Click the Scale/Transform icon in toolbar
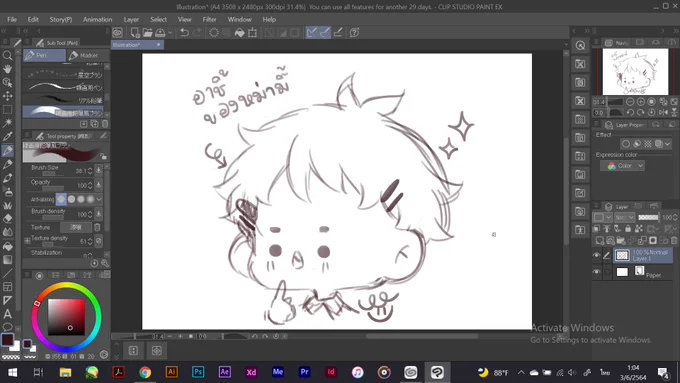680x383 pixels. click(252, 33)
